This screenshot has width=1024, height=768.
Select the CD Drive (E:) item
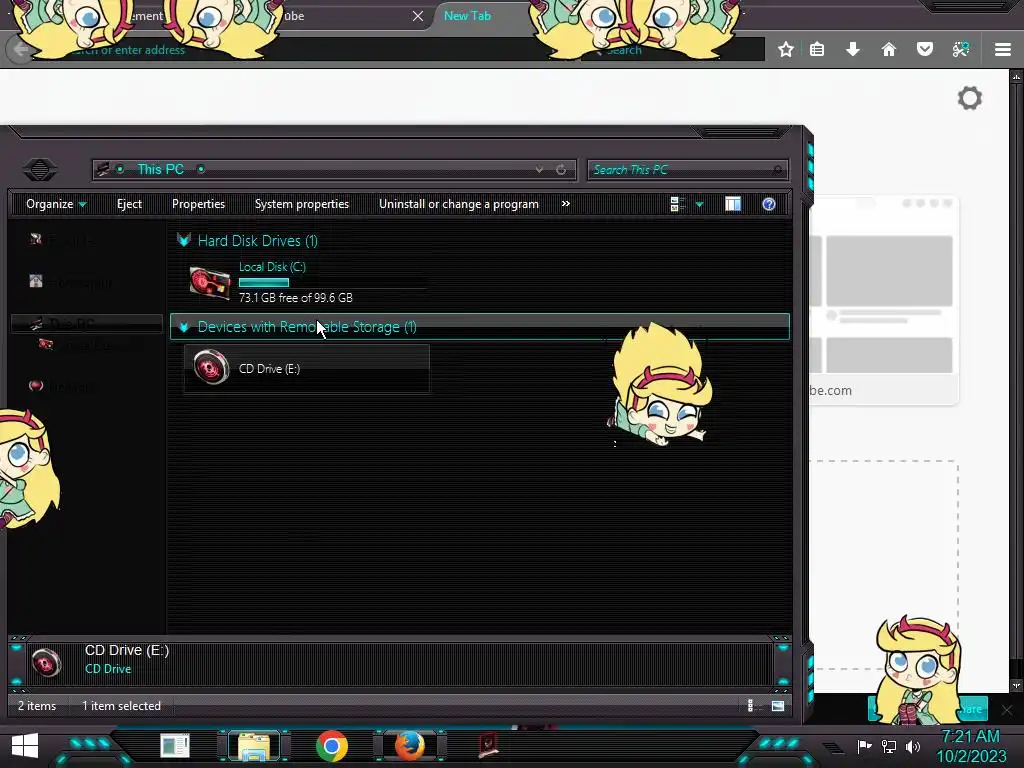pyautogui.click(x=307, y=368)
